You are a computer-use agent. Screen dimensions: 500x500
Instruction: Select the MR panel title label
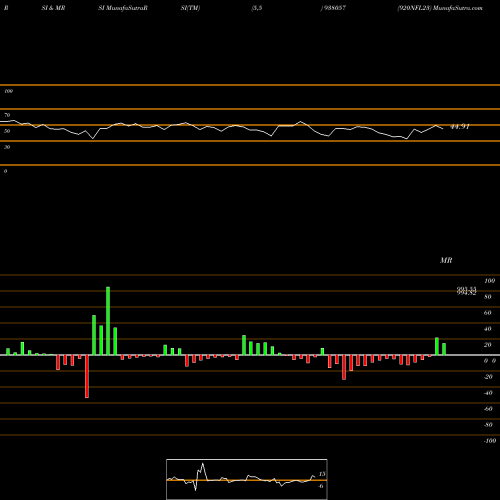[446, 260]
